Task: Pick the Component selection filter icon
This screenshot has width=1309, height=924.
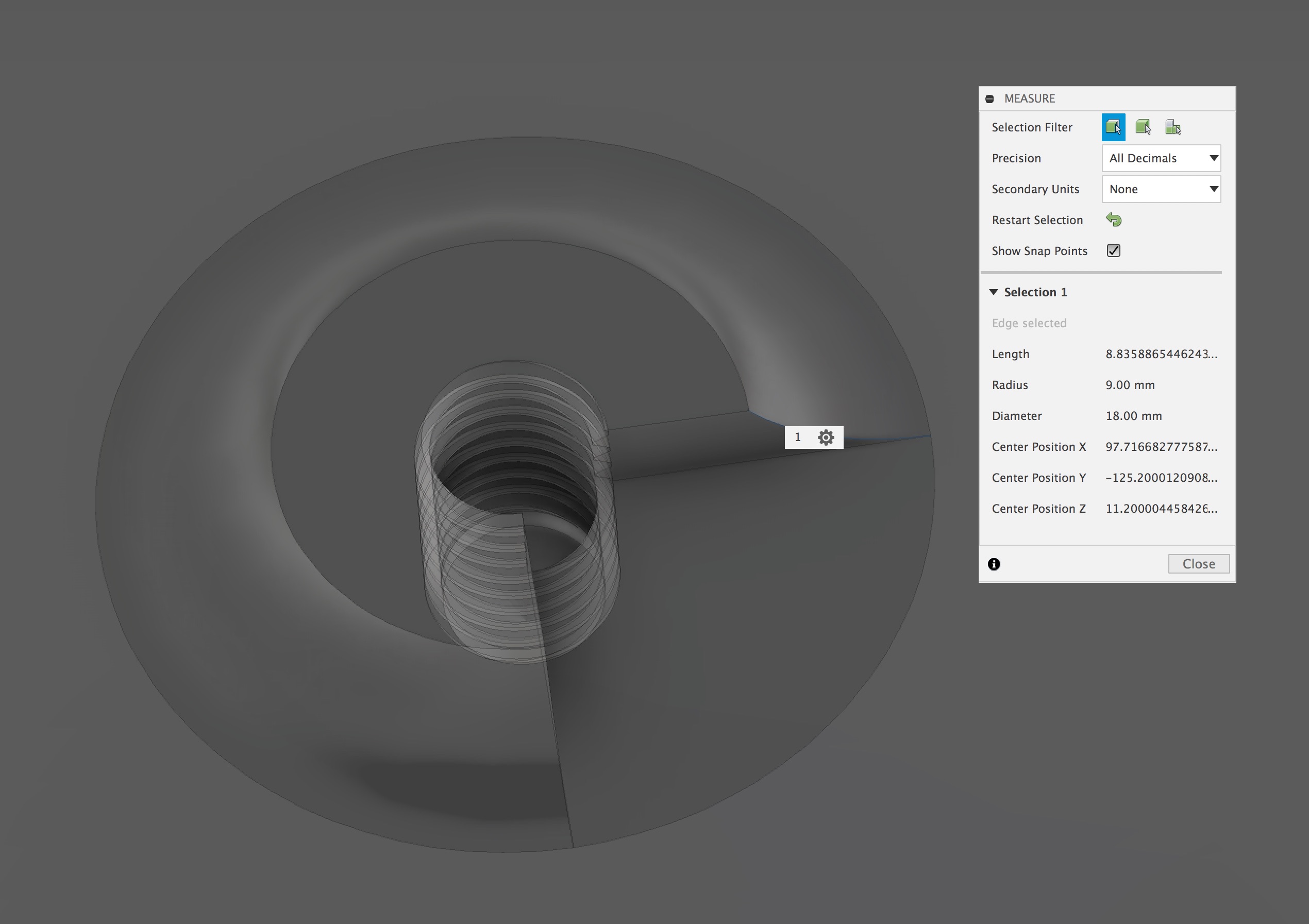Action: coord(1173,127)
